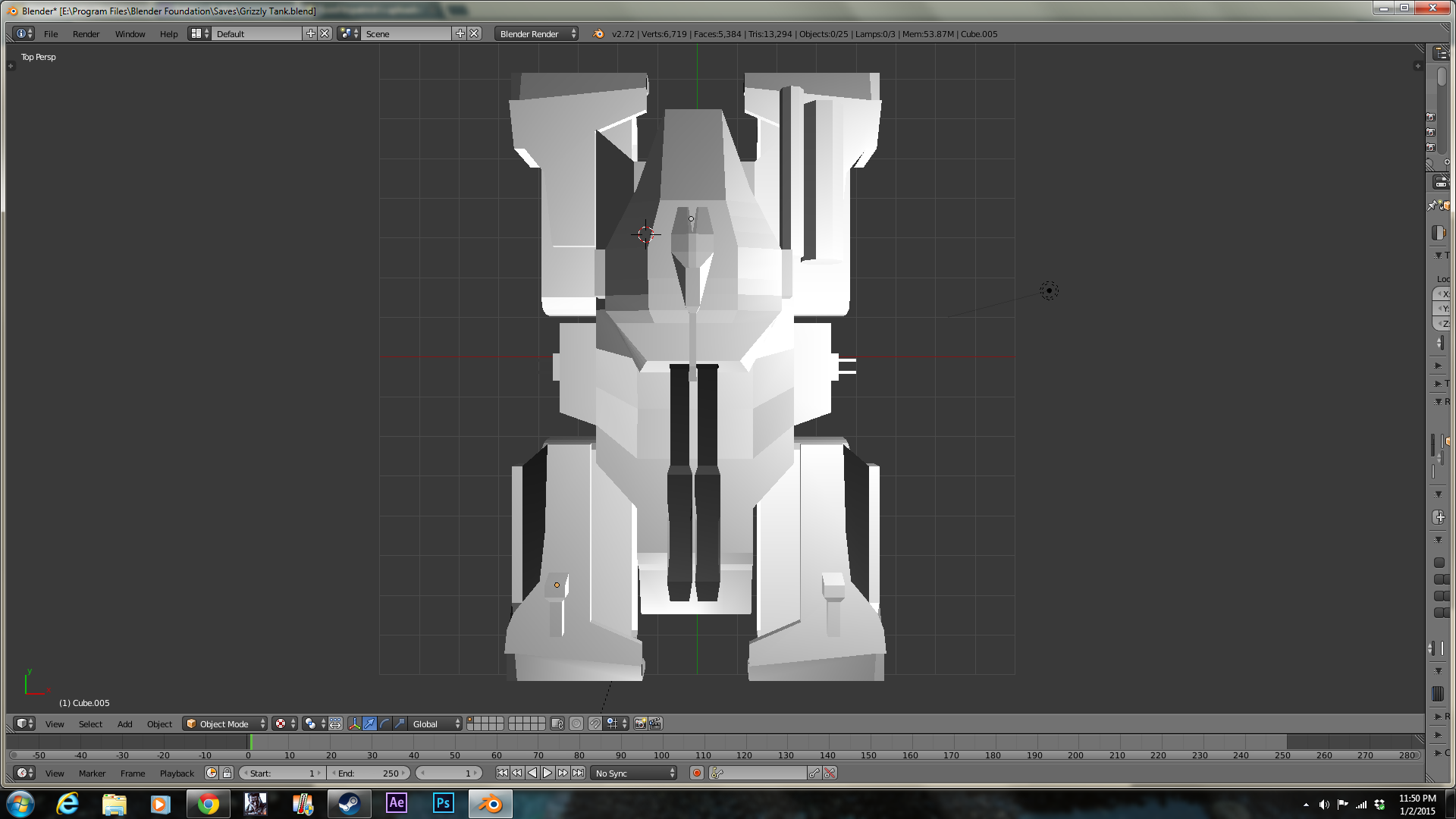This screenshot has height=819, width=1456.
Task: Open the Add menu
Action: pos(124,724)
